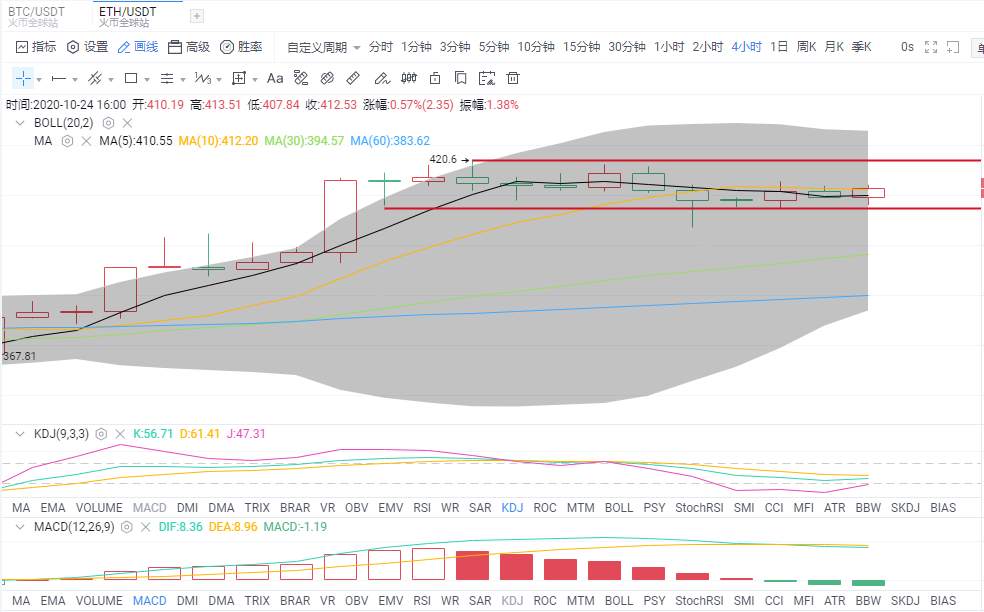The width and height of the screenshot is (984, 612).
Task: Select the crosshair cursor drawing tool
Action: 23,78
